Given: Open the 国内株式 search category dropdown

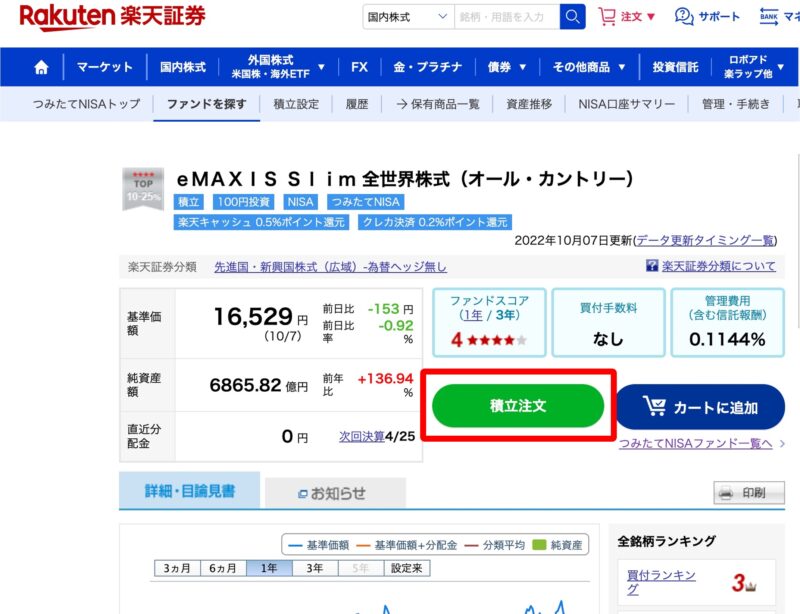Looking at the screenshot, I should 408,17.
